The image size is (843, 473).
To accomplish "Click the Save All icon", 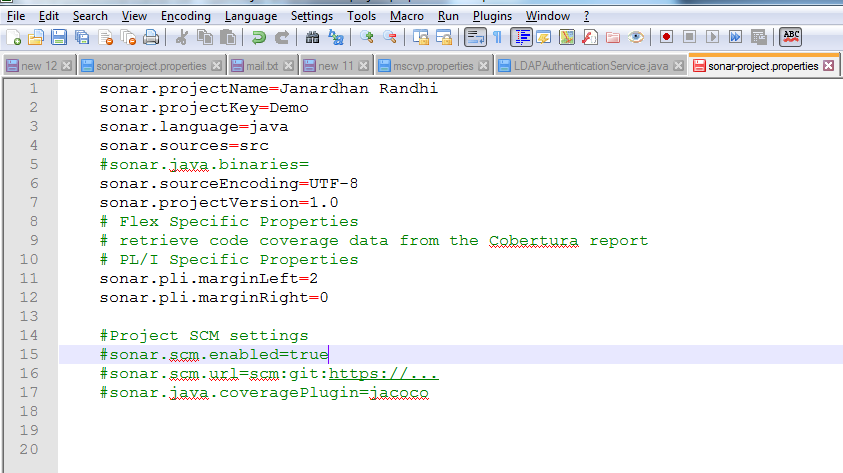I will [x=82, y=37].
